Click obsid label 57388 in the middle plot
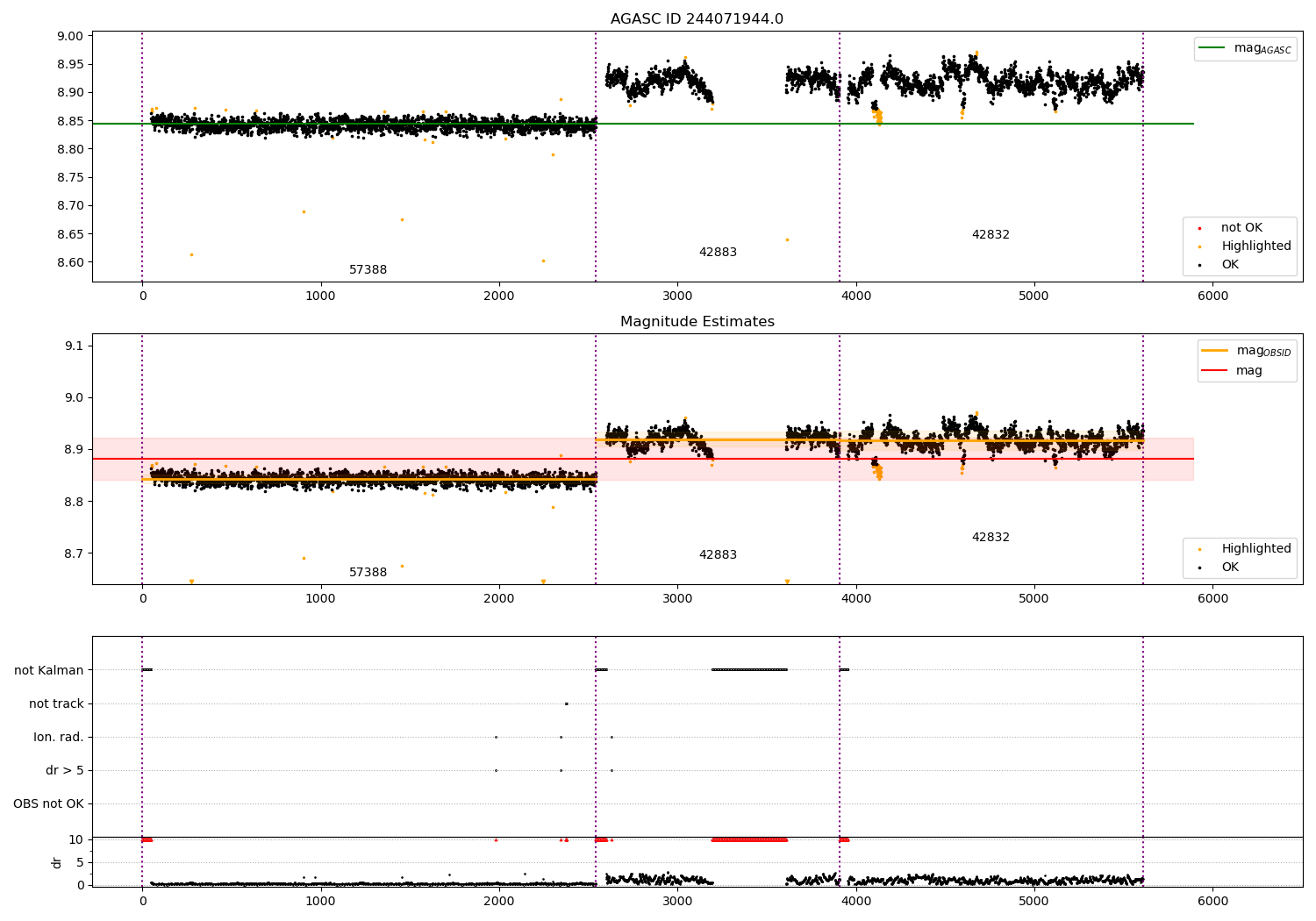 point(368,573)
